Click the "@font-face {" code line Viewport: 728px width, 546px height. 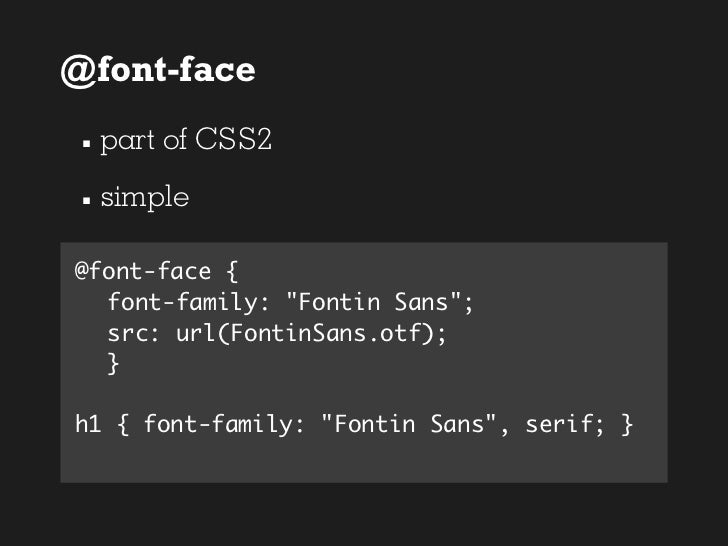(x=157, y=271)
